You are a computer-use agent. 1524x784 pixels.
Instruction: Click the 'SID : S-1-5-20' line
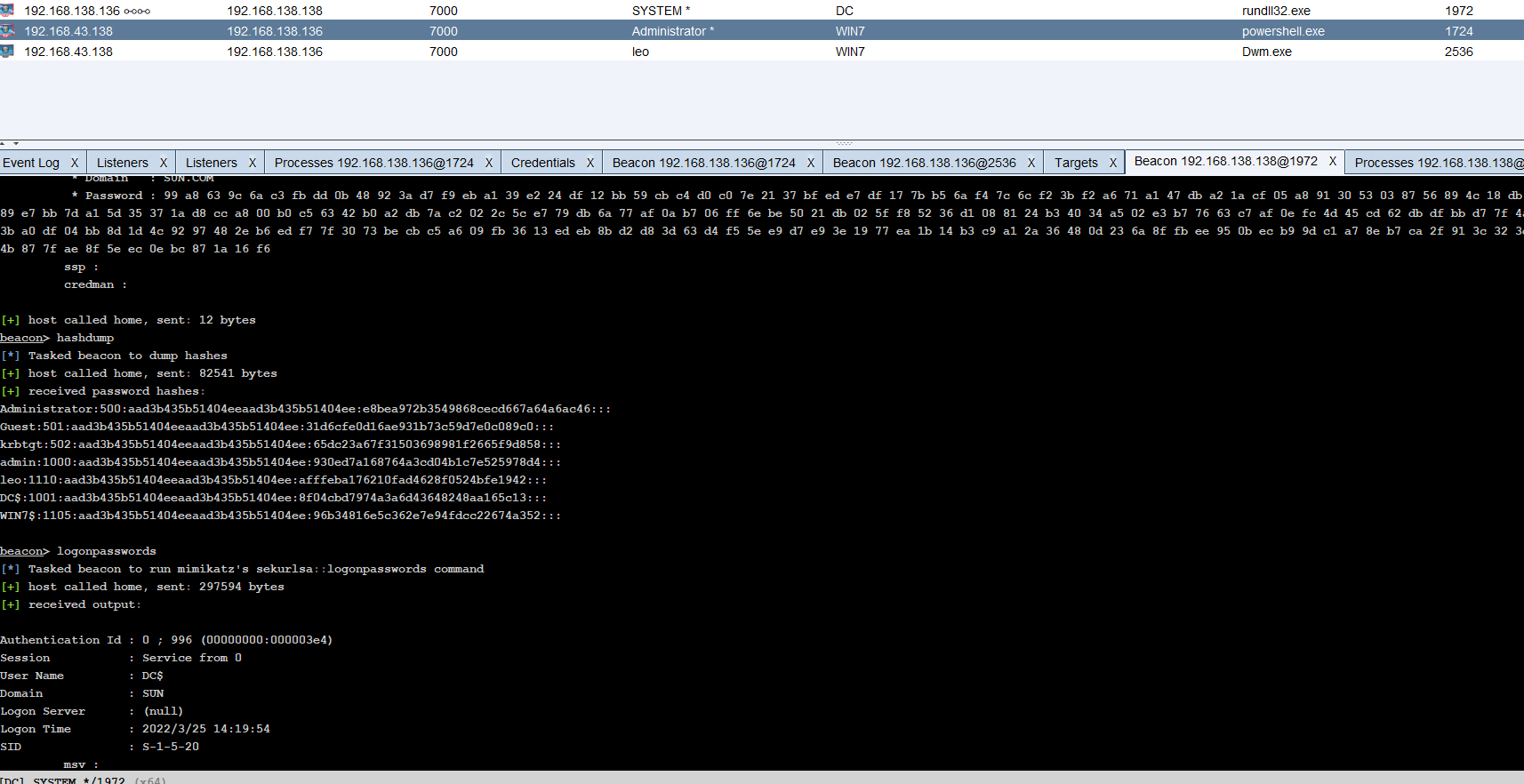100,747
